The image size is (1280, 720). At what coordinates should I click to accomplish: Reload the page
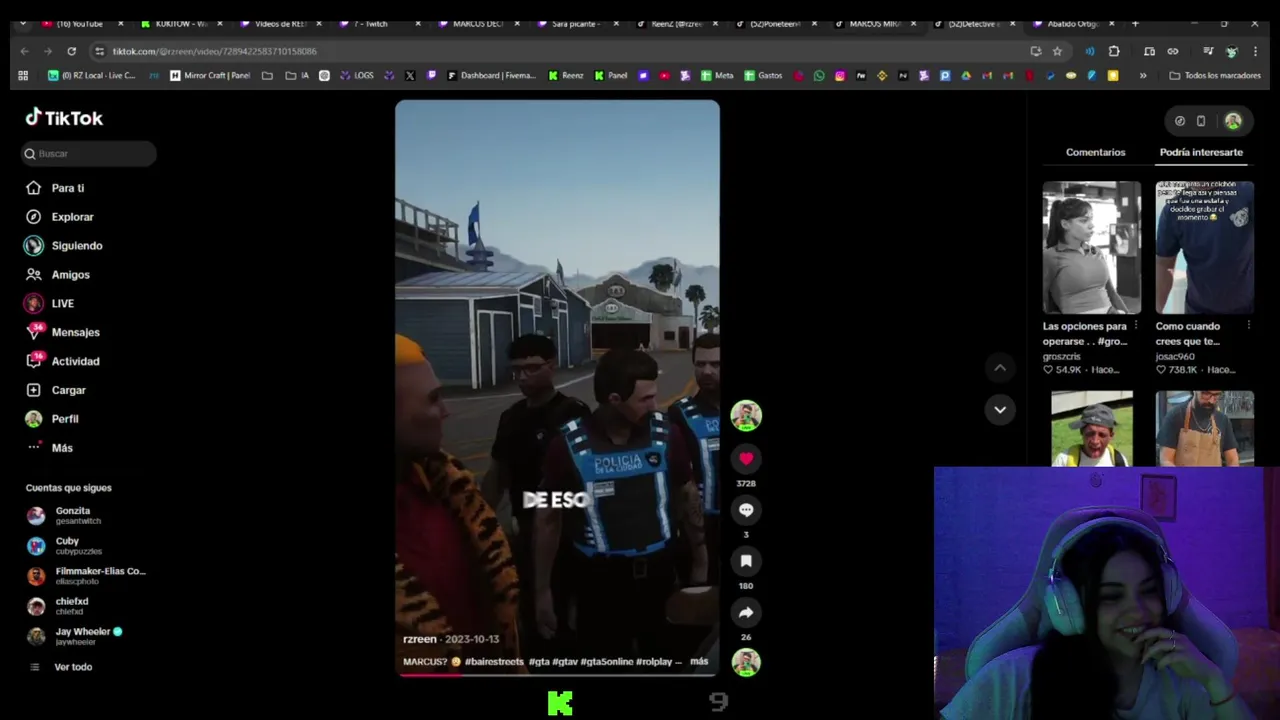tap(71, 51)
